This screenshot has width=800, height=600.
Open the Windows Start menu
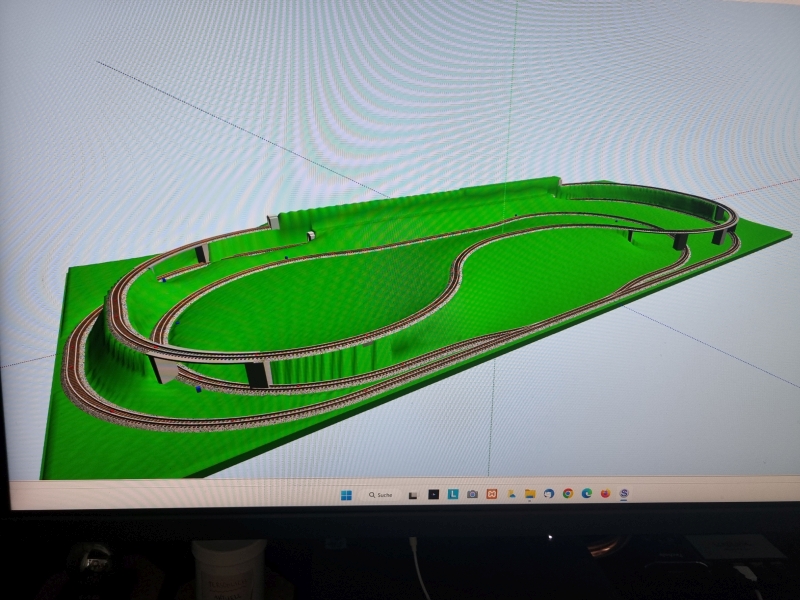click(x=346, y=495)
